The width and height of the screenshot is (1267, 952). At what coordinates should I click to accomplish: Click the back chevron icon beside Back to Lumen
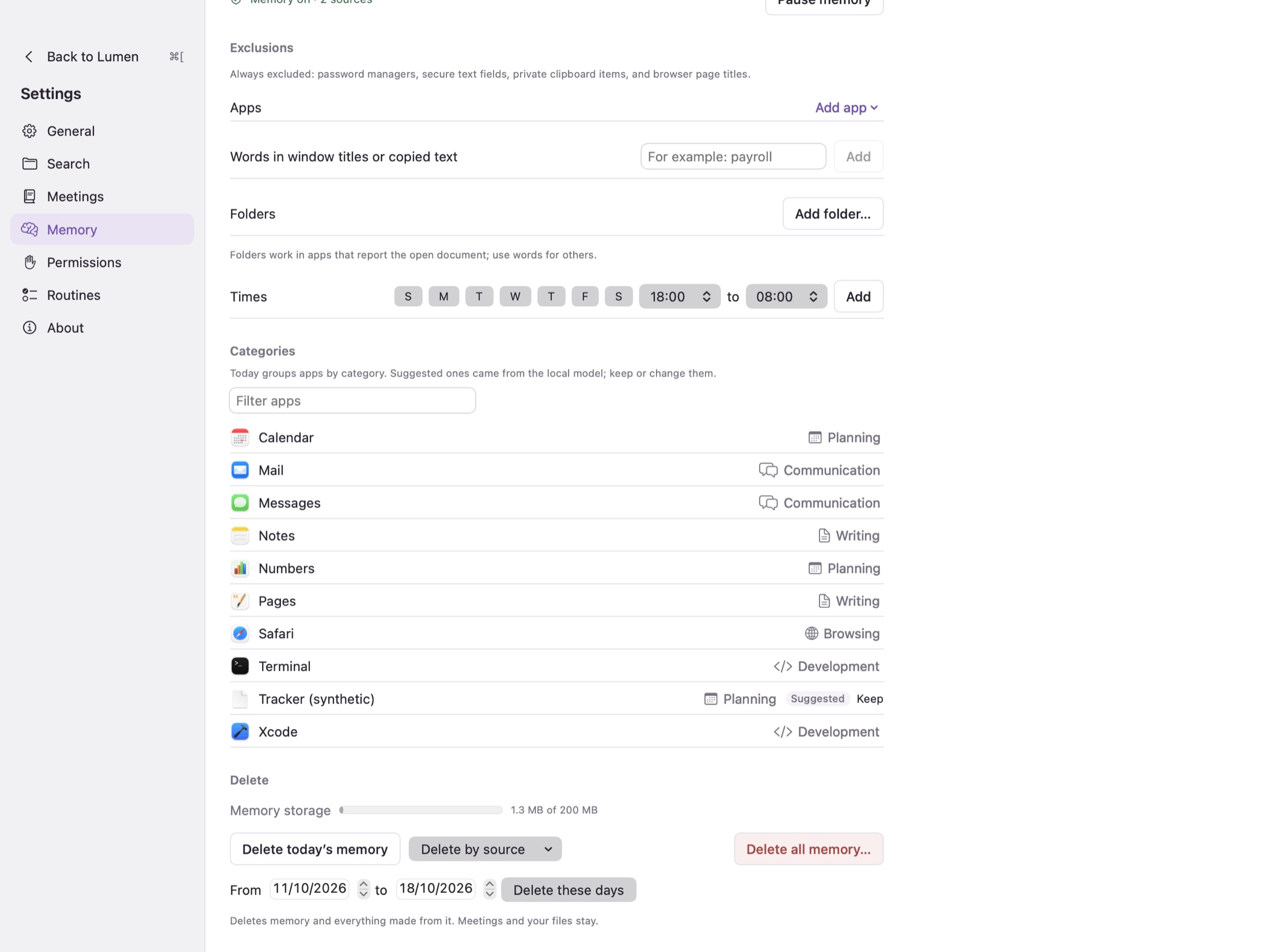[x=29, y=56]
